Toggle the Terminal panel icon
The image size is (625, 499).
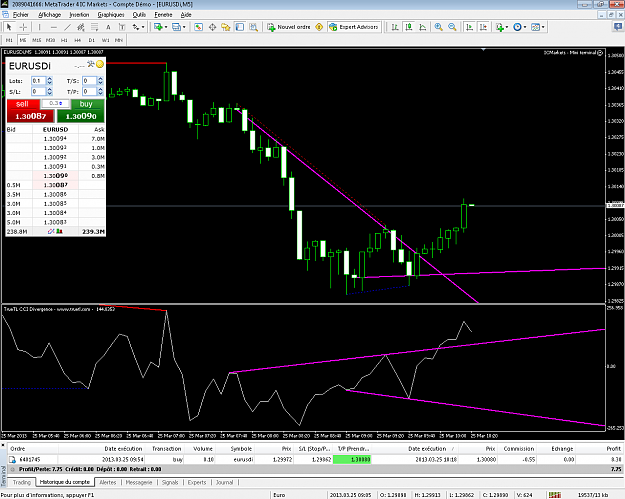pyautogui.click(x=240, y=27)
